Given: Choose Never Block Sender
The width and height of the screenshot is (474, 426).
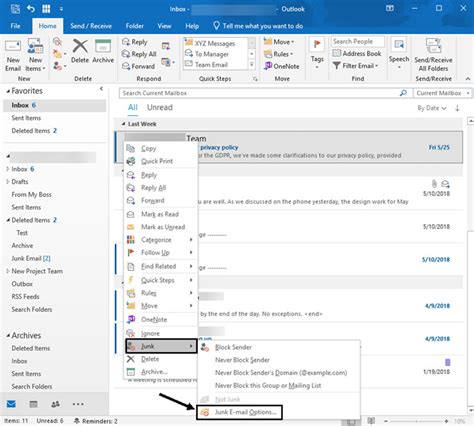Looking at the screenshot, I should pos(242,360).
